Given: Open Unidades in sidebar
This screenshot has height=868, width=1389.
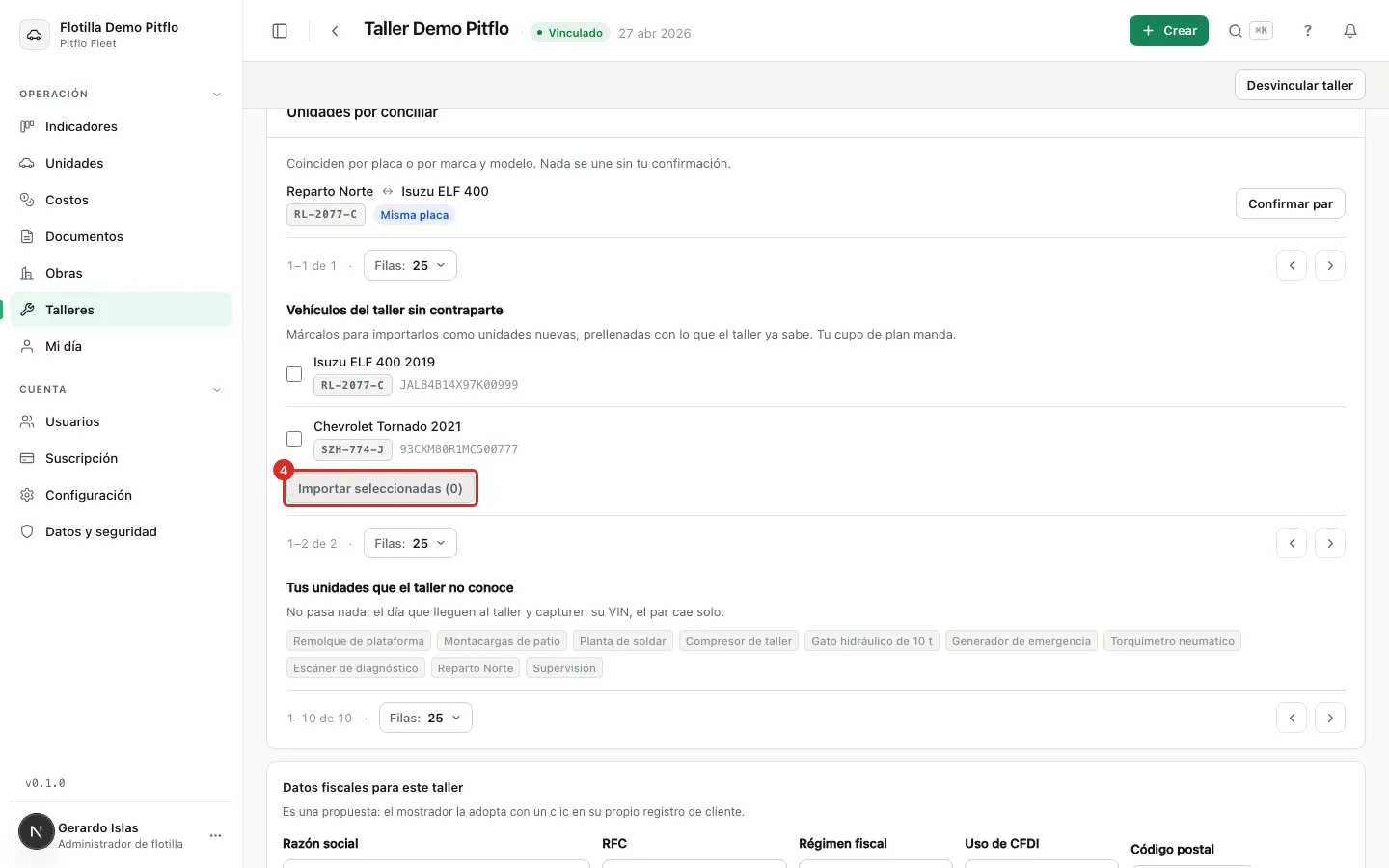Looking at the screenshot, I should point(122,163).
